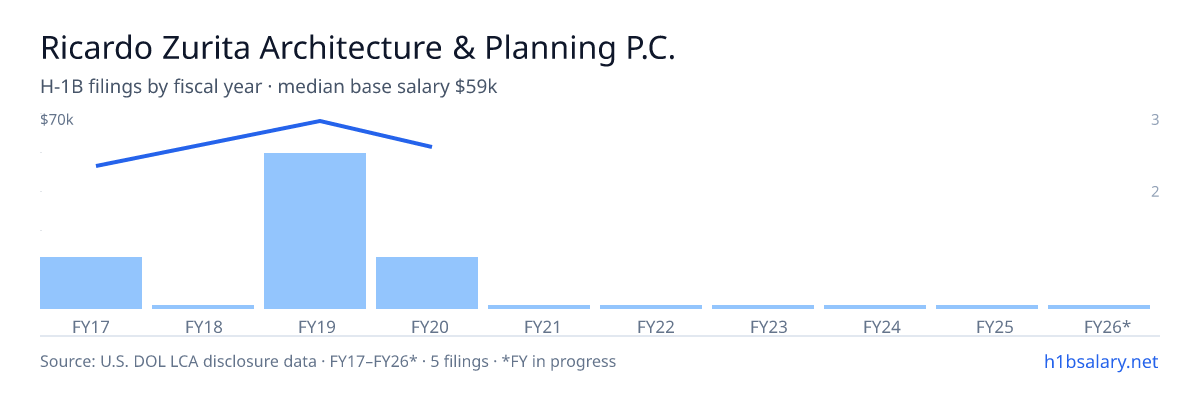This screenshot has height=400, width=1200.
Task: Select the small FY21 bar
Action: [539, 307]
